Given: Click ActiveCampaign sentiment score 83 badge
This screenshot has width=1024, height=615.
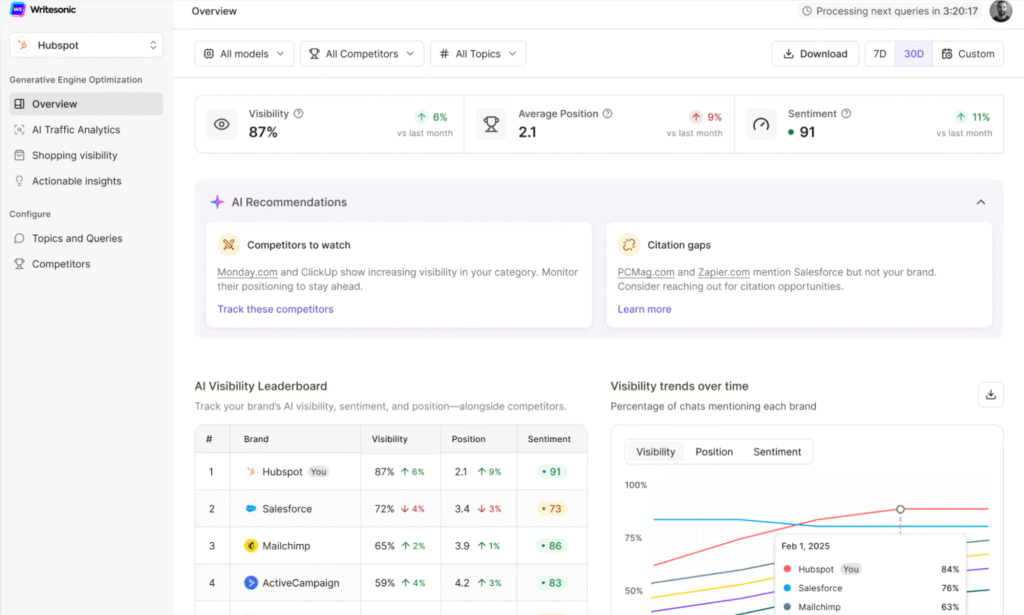Looking at the screenshot, I should click(551, 582).
